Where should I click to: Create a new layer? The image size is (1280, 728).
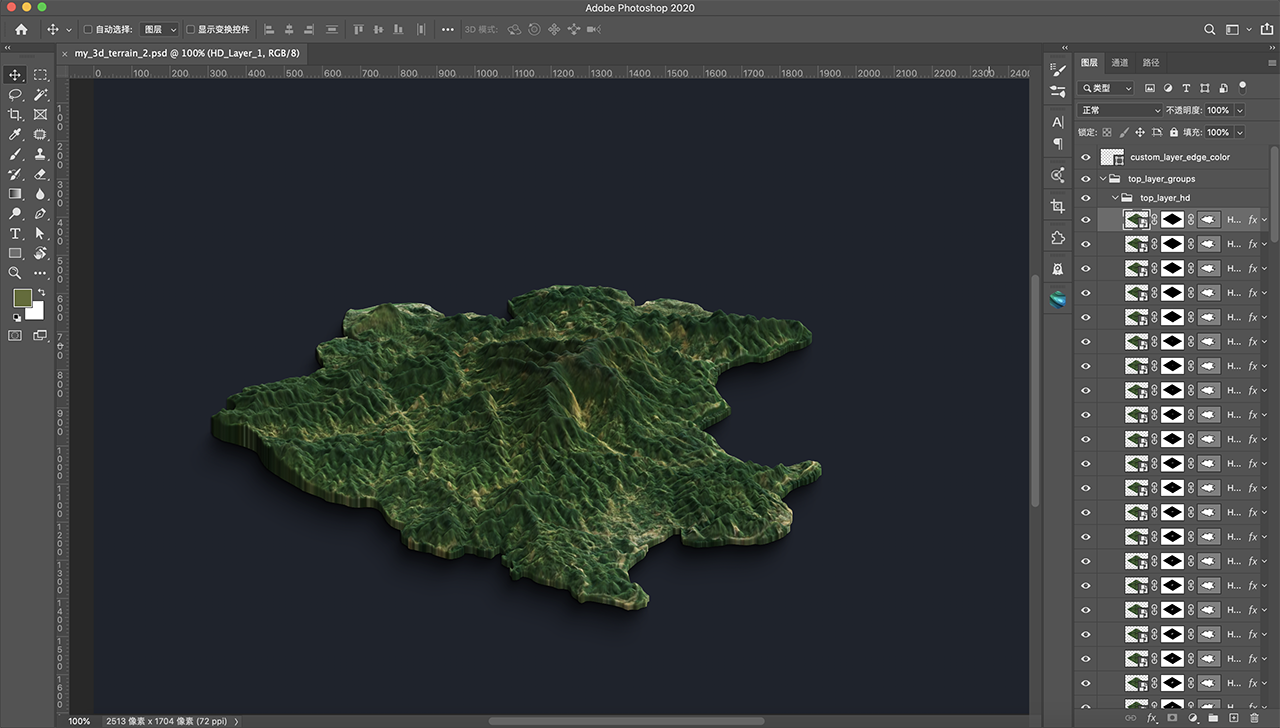[x=1234, y=718]
